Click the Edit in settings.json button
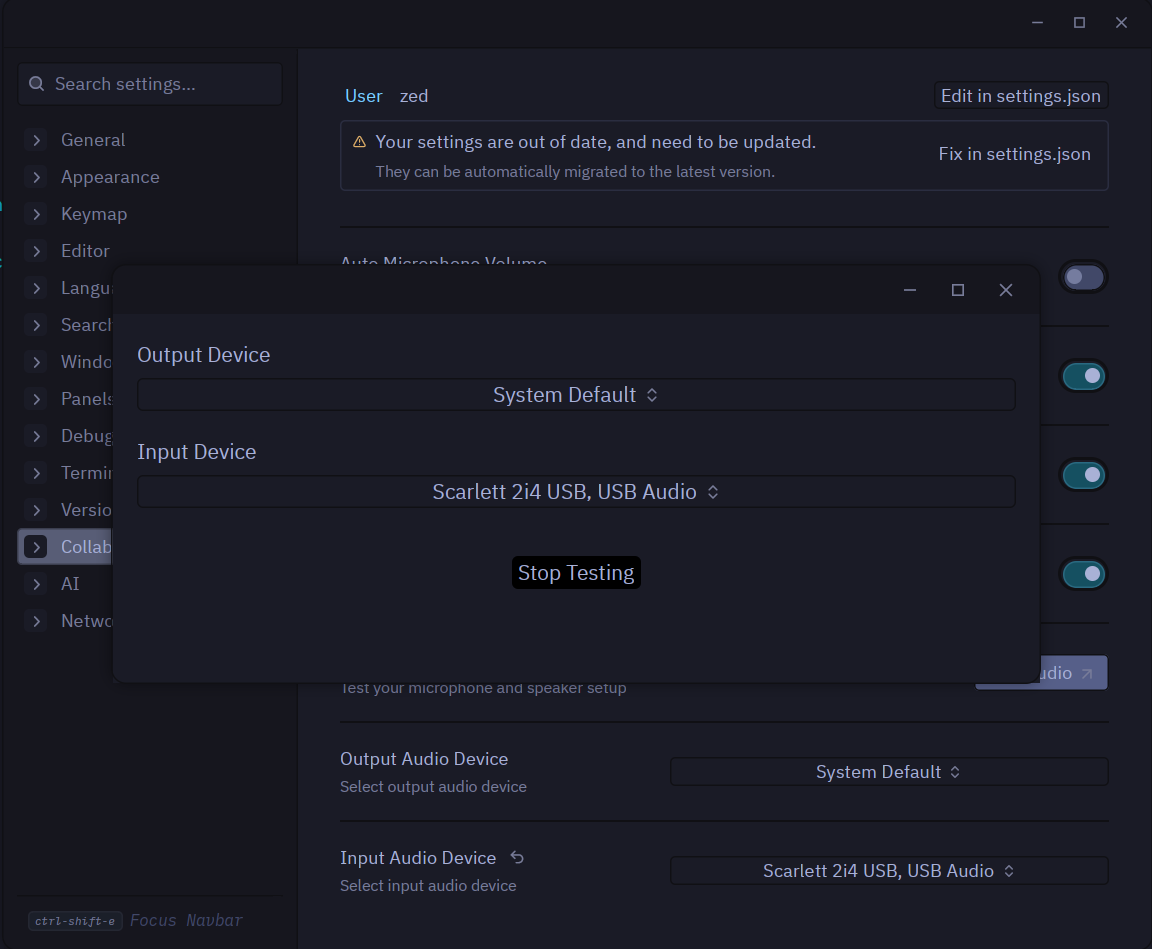This screenshot has width=1152, height=949. pos(1020,95)
